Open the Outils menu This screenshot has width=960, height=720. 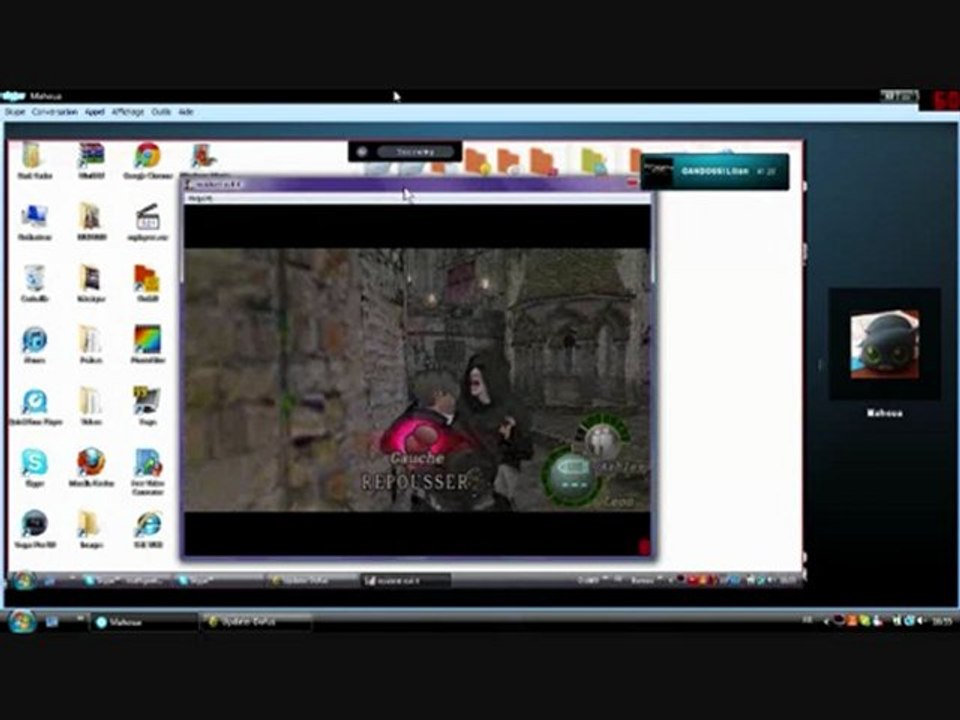click(x=161, y=112)
